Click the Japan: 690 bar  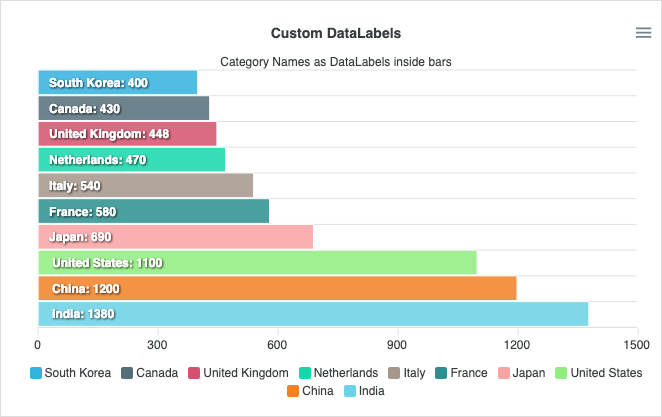pyautogui.click(x=175, y=237)
